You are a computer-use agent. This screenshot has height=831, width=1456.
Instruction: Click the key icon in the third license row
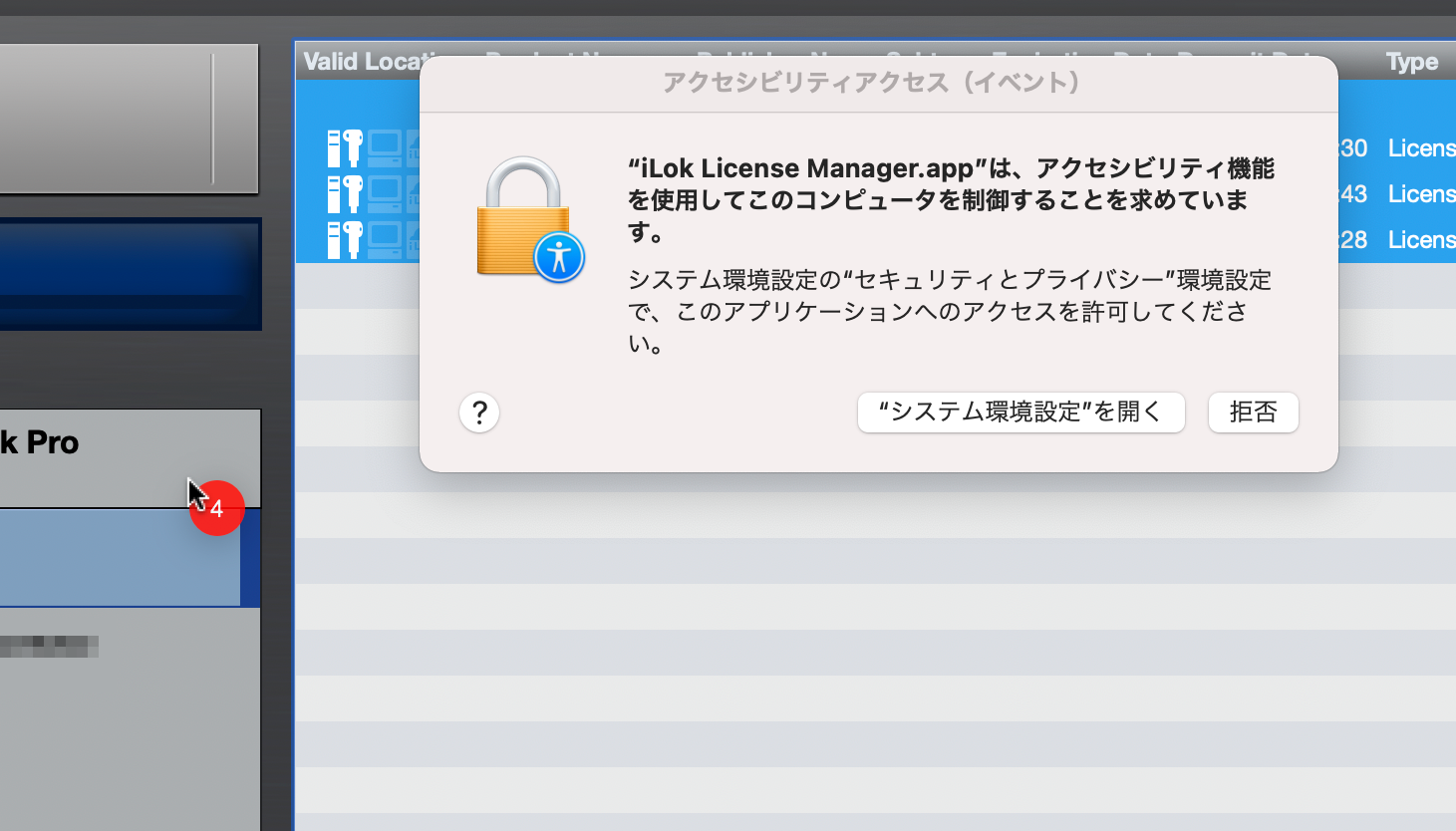click(x=346, y=239)
